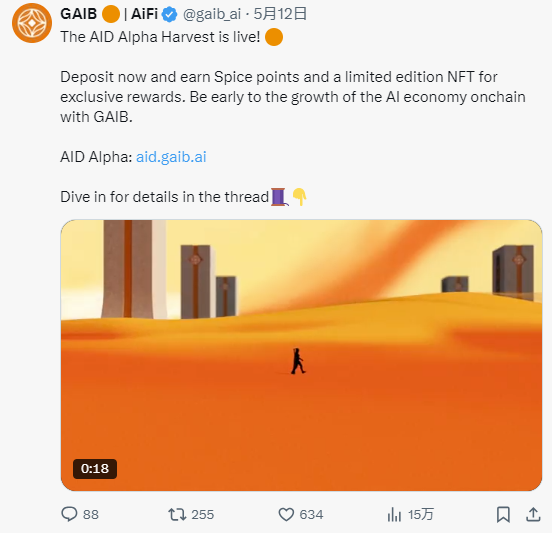Click the purple thread spool emoji
Viewport: 552px width, 533px height.
click(x=280, y=197)
